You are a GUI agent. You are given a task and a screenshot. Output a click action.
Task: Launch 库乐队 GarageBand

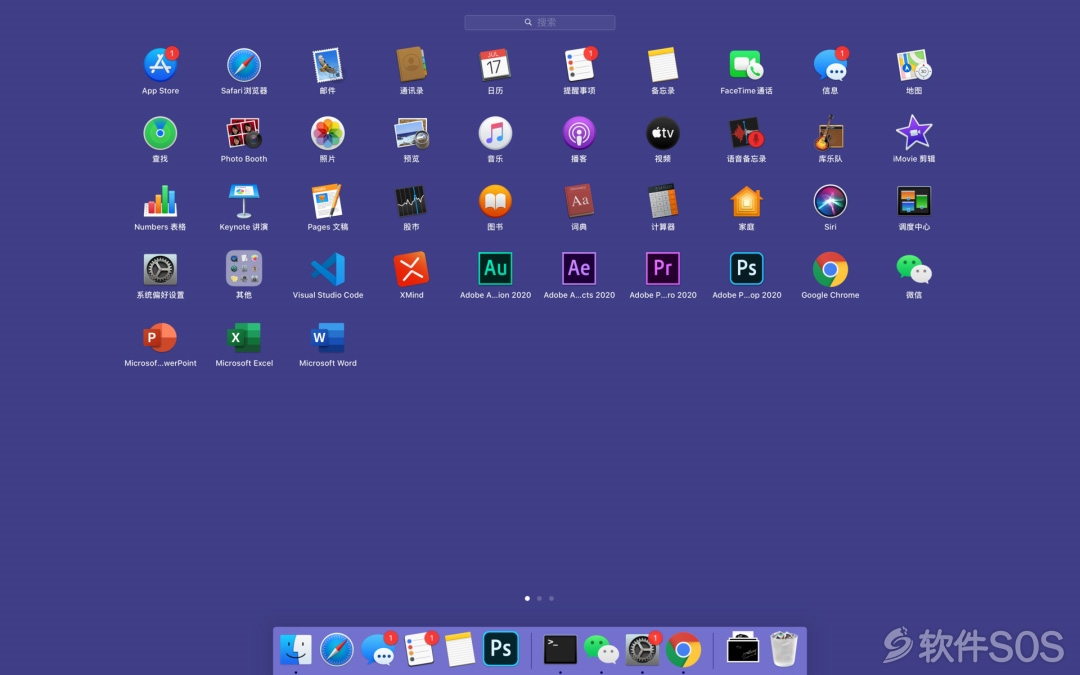830,133
